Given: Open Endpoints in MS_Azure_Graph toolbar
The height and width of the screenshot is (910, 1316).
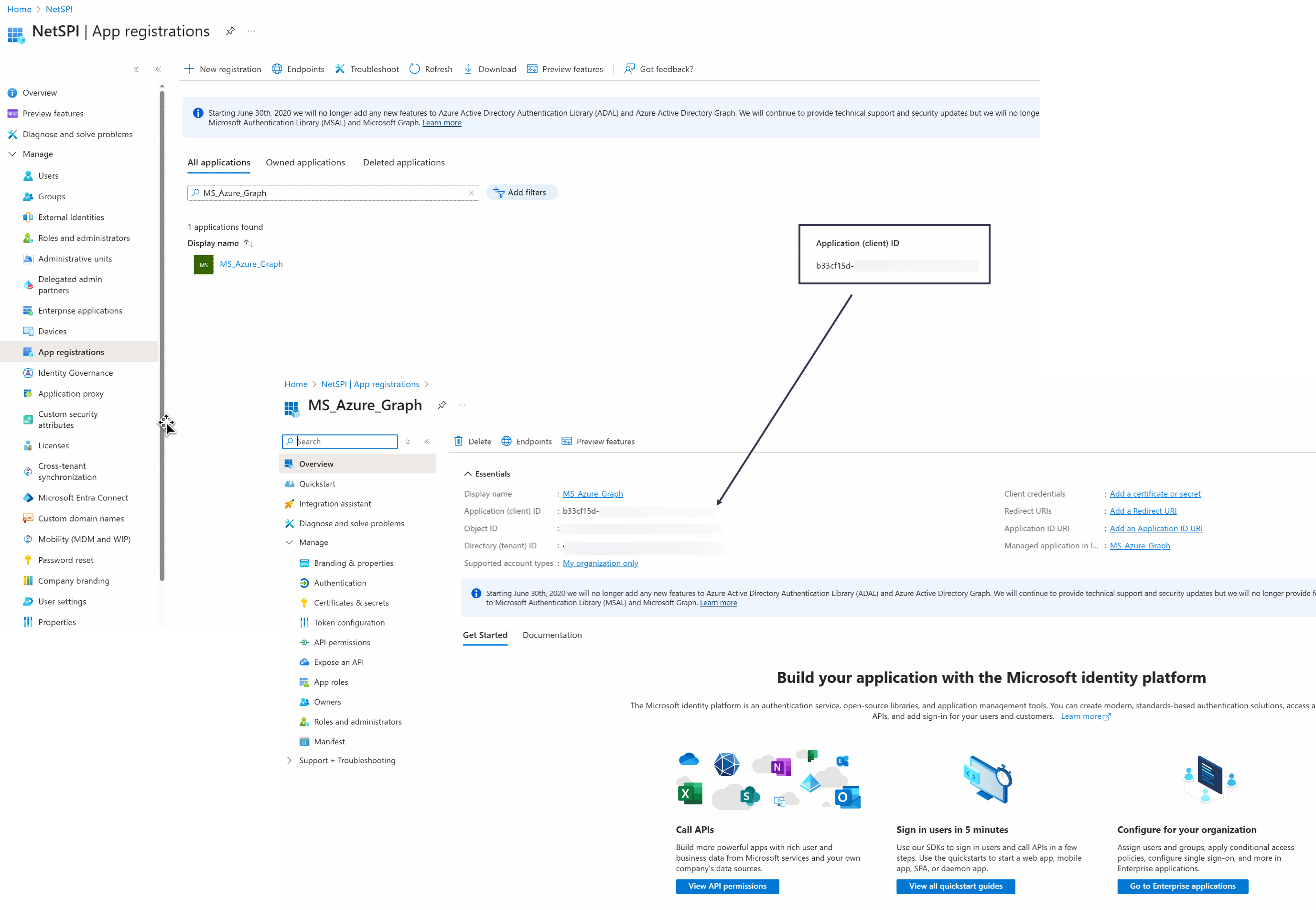Looking at the screenshot, I should pyautogui.click(x=527, y=441).
